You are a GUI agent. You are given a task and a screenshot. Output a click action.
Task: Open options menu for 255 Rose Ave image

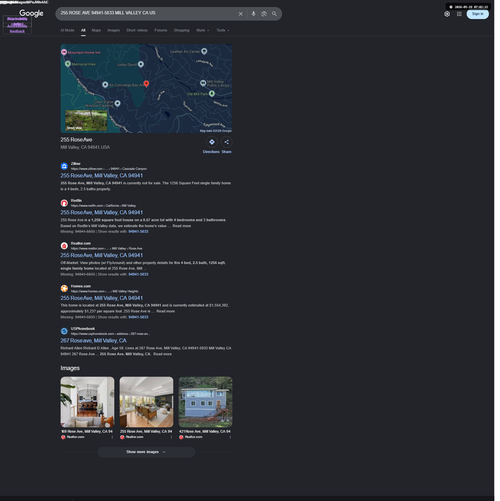point(171,437)
